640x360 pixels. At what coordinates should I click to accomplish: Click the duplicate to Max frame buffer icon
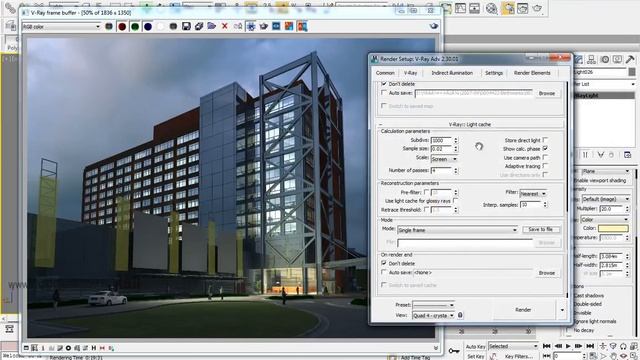(x=238, y=27)
